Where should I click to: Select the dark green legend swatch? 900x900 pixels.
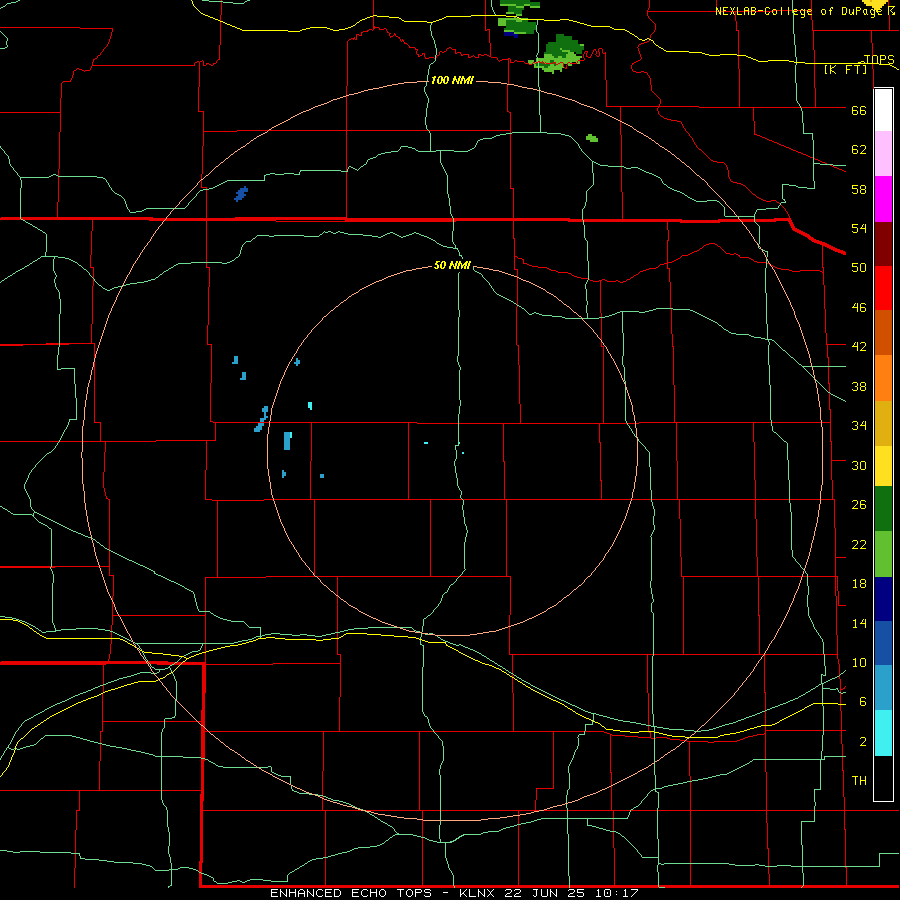(883, 509)
